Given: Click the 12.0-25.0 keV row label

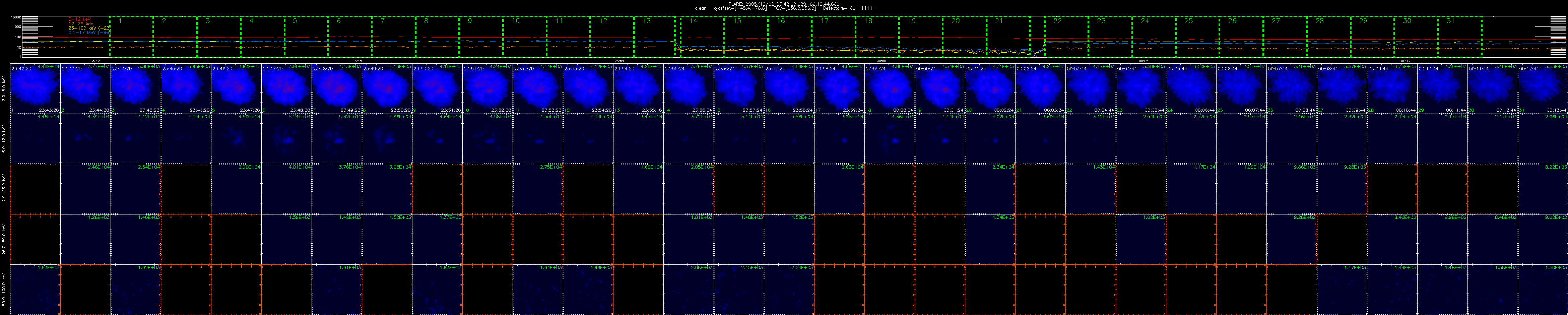Looking at the screenshot, I should coord(4,189).
